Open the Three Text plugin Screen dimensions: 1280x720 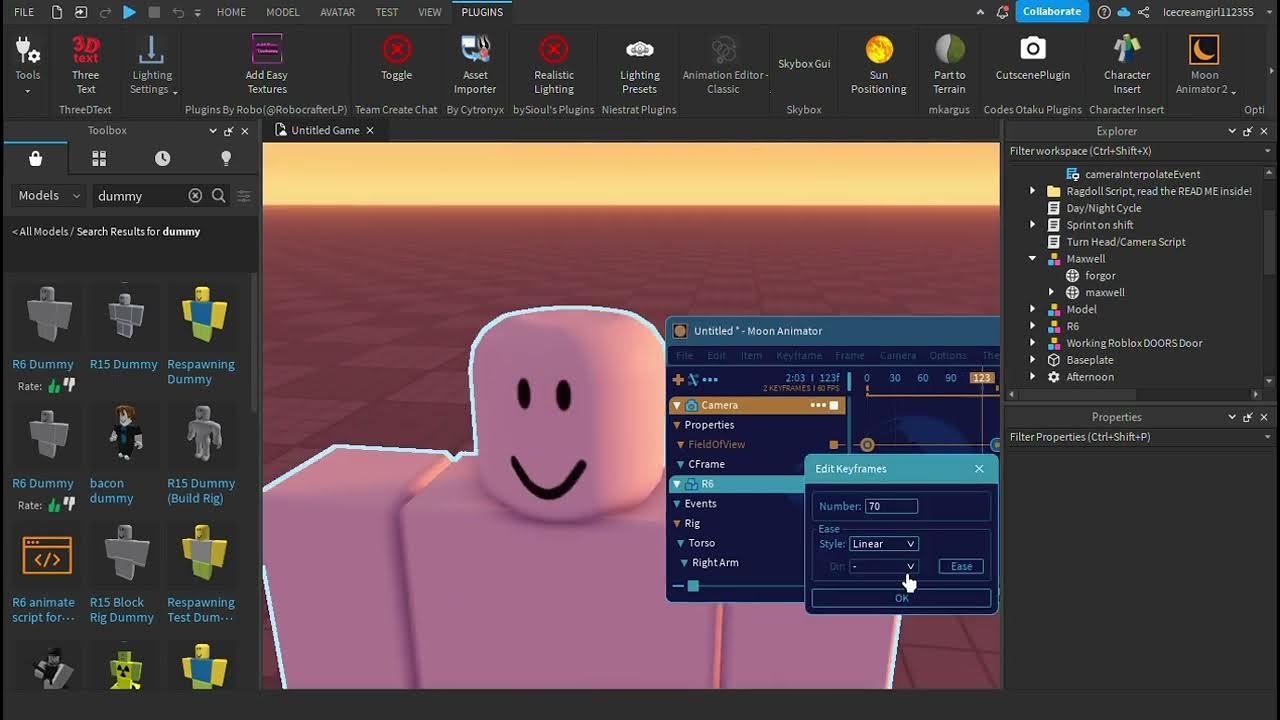tap(86, 64)
